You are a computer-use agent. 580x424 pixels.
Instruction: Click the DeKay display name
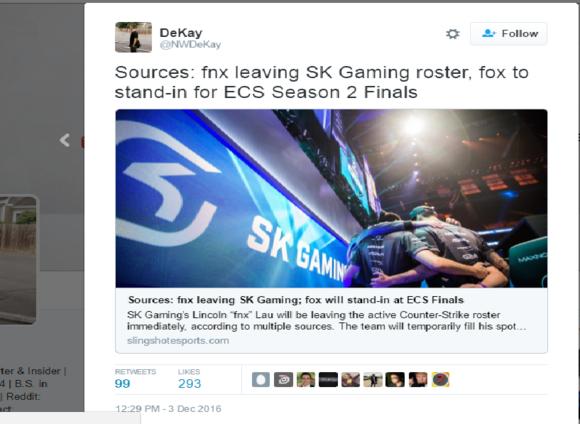pos(181,33)
